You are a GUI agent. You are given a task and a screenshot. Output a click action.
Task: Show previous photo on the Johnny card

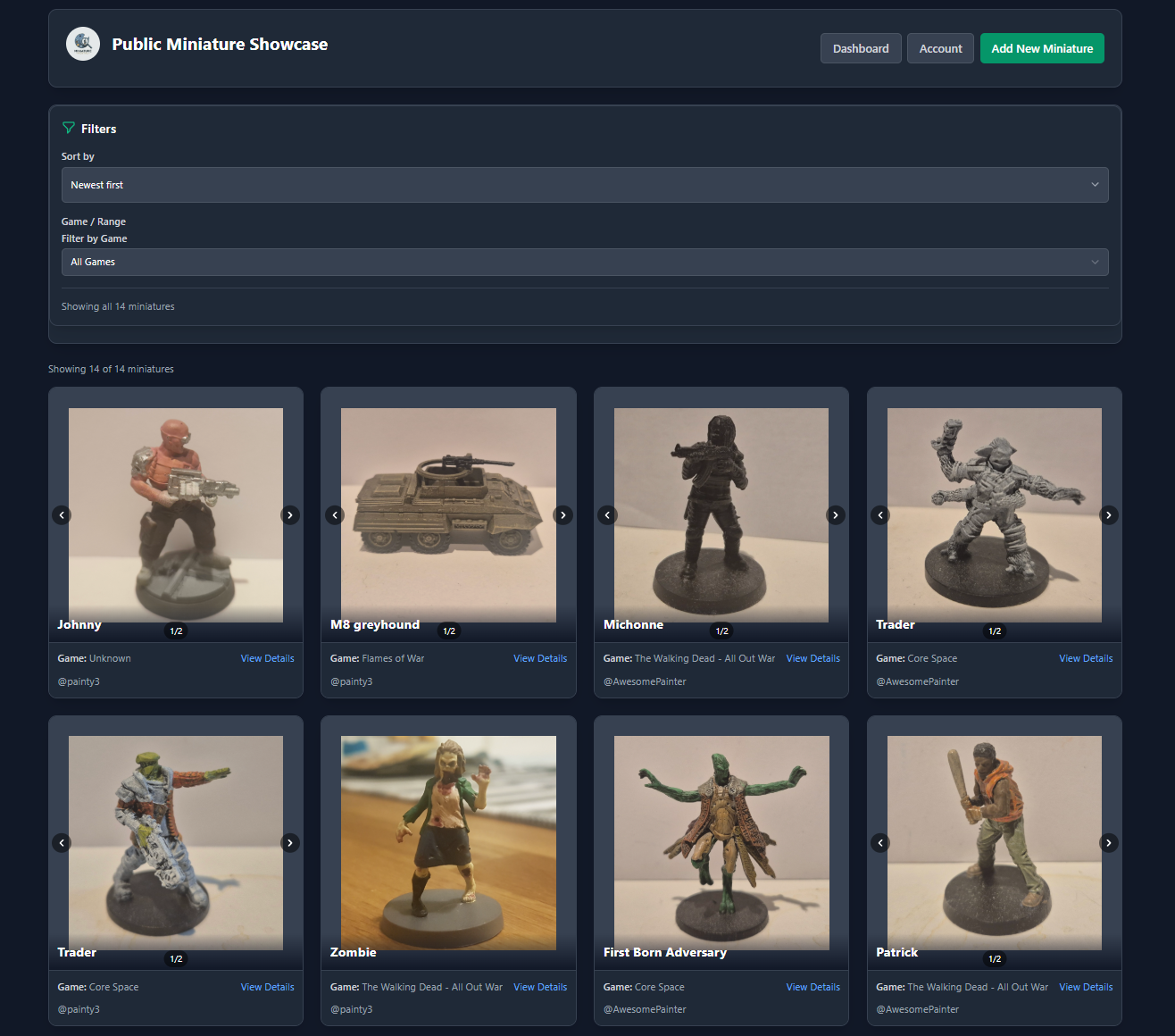[62, 515]
